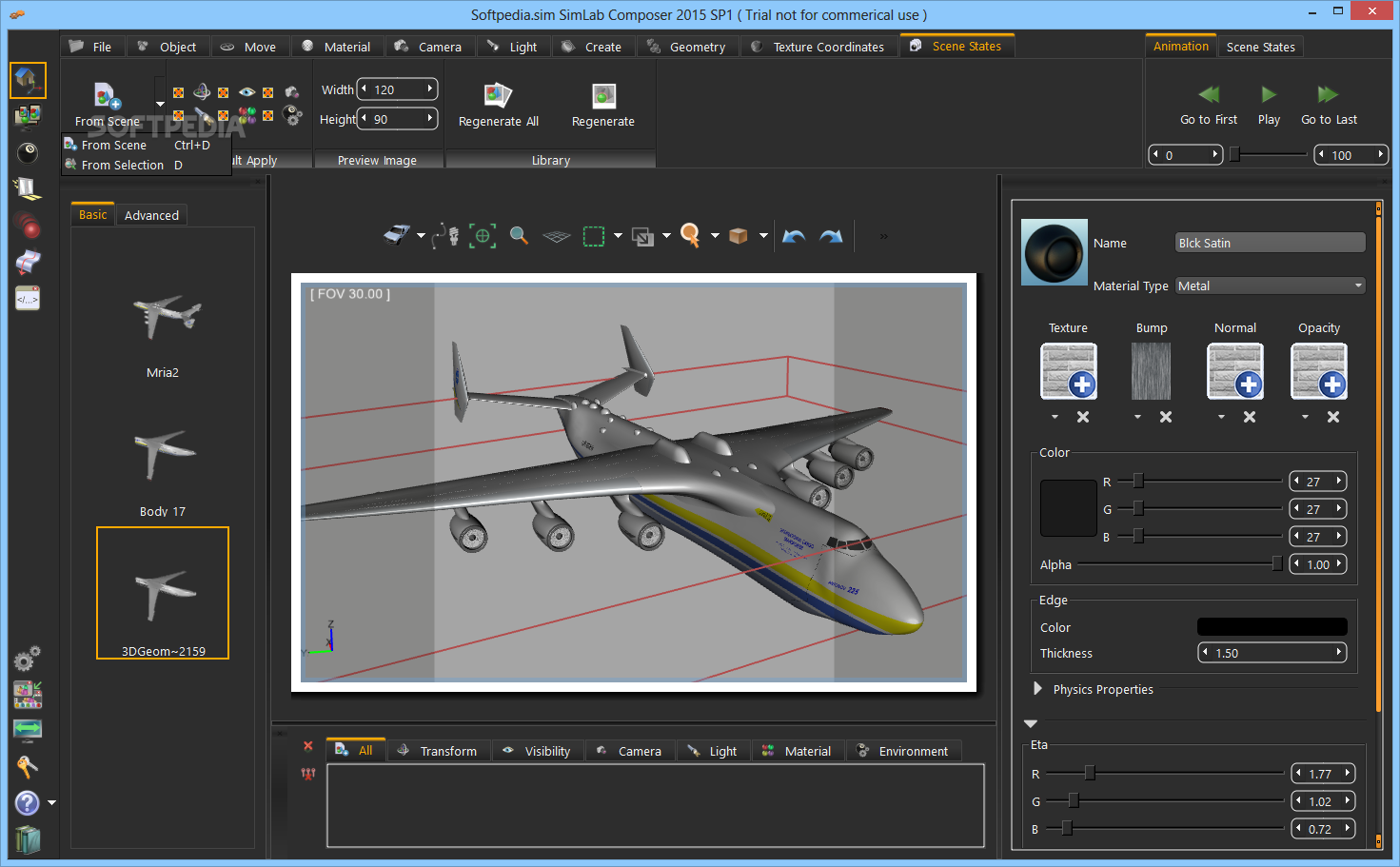
Task: Remove the Bump map with its X button
Action: (x=1166, y=417)
